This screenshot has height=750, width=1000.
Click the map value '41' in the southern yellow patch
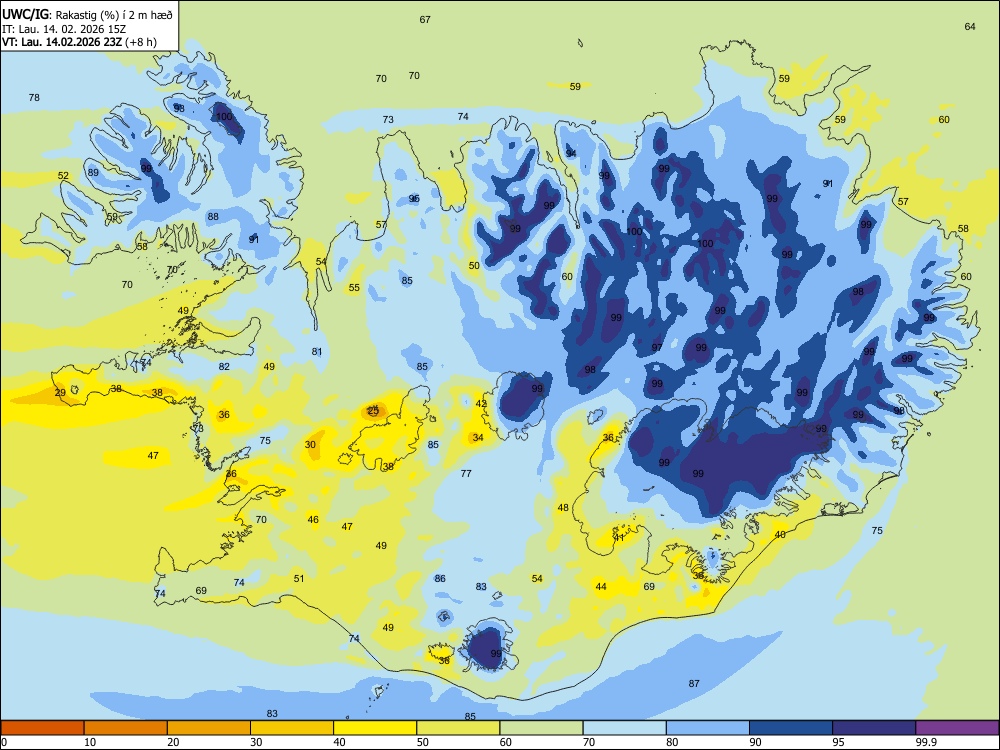[x=619, y=538]
